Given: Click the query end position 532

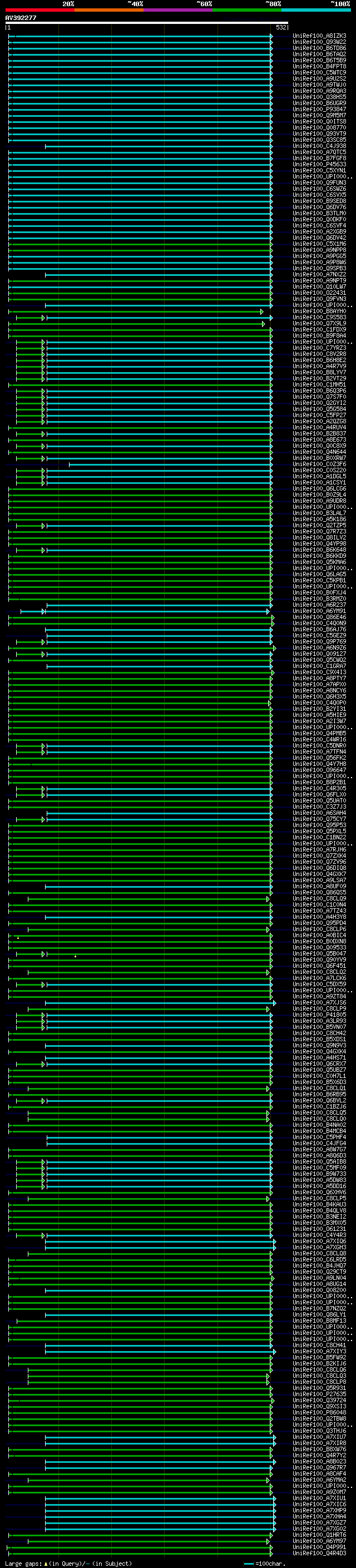Looking at the screenshot, I should coord(280,27).
